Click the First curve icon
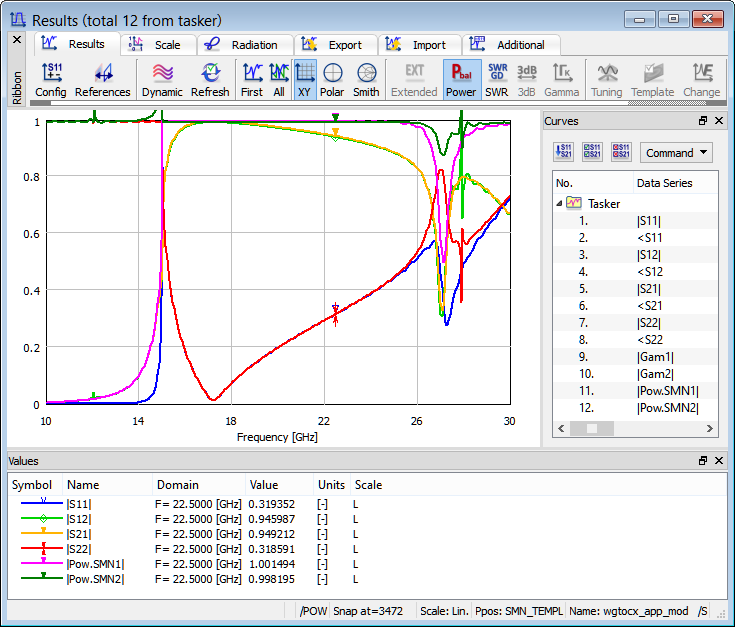Image resolution: width=735 pixels, height=627 pixels. tap(252, 80)
